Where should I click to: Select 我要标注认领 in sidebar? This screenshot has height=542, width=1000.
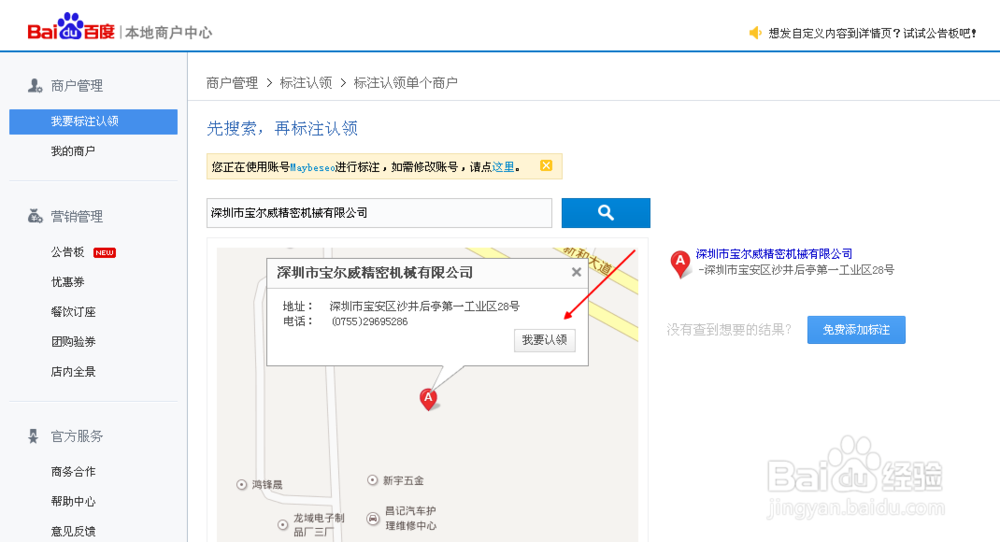(x=93, y=121)
